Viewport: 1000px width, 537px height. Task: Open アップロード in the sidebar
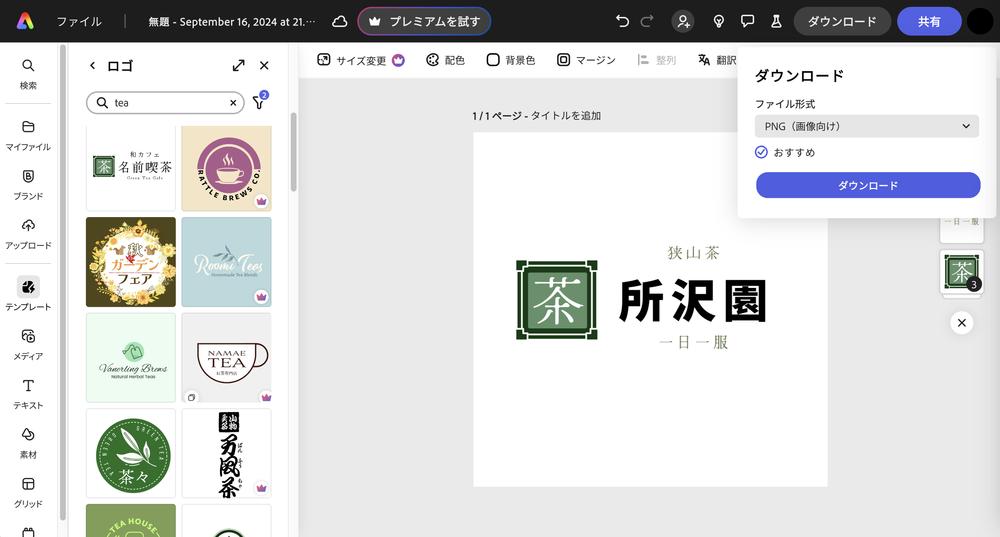[28, 234]
